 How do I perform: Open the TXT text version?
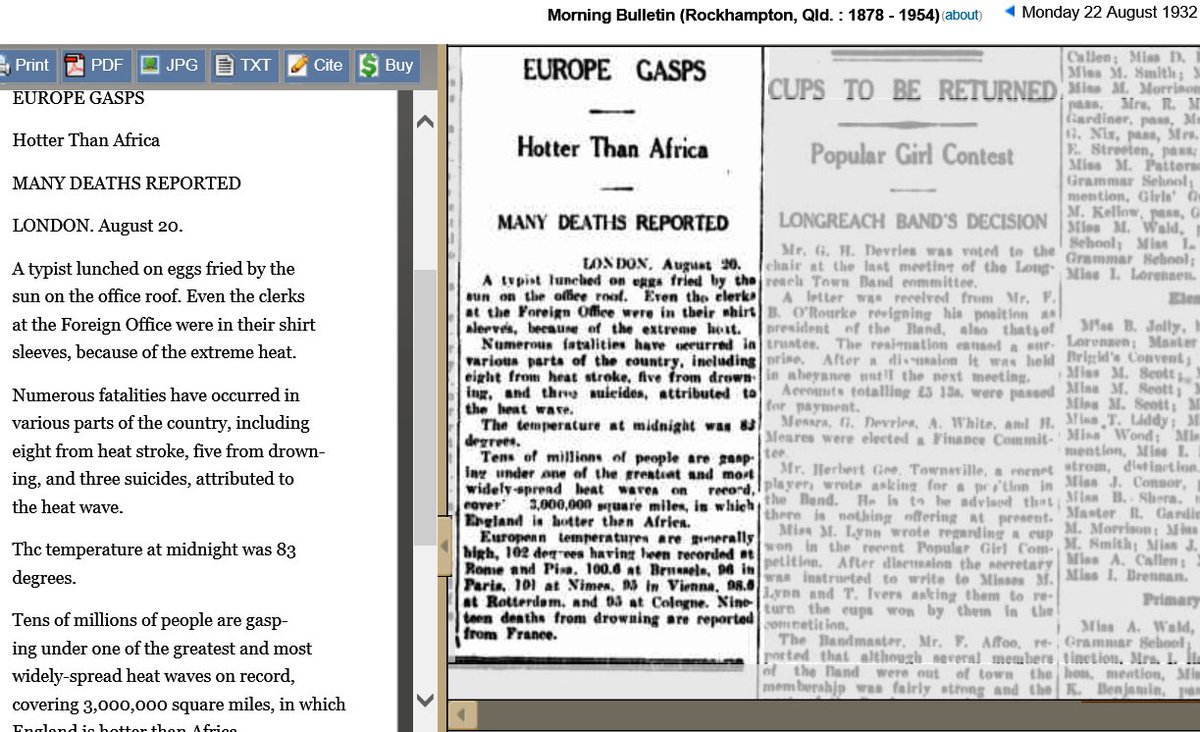(x=244, y=66)
